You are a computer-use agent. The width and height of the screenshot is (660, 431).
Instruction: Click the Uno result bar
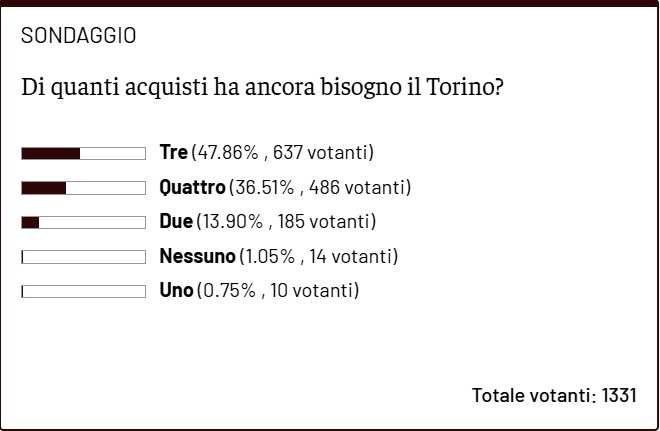pyautogui.click(x=83, y=291)
